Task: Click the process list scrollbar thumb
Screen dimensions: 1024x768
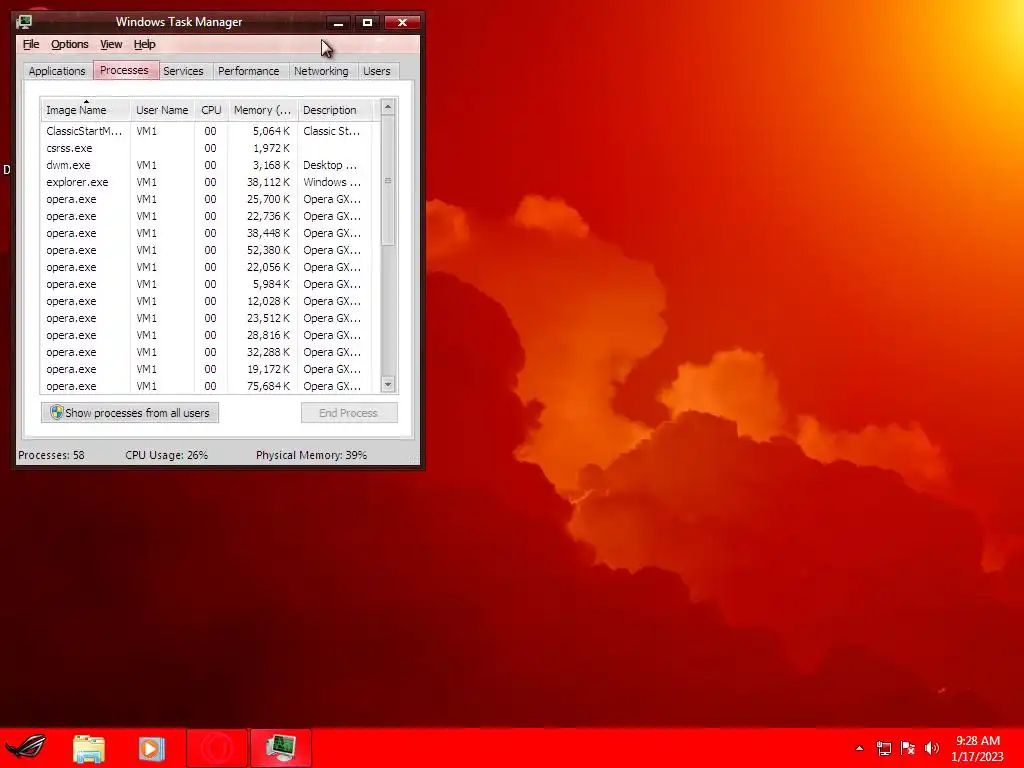Action: click(388, 181)
